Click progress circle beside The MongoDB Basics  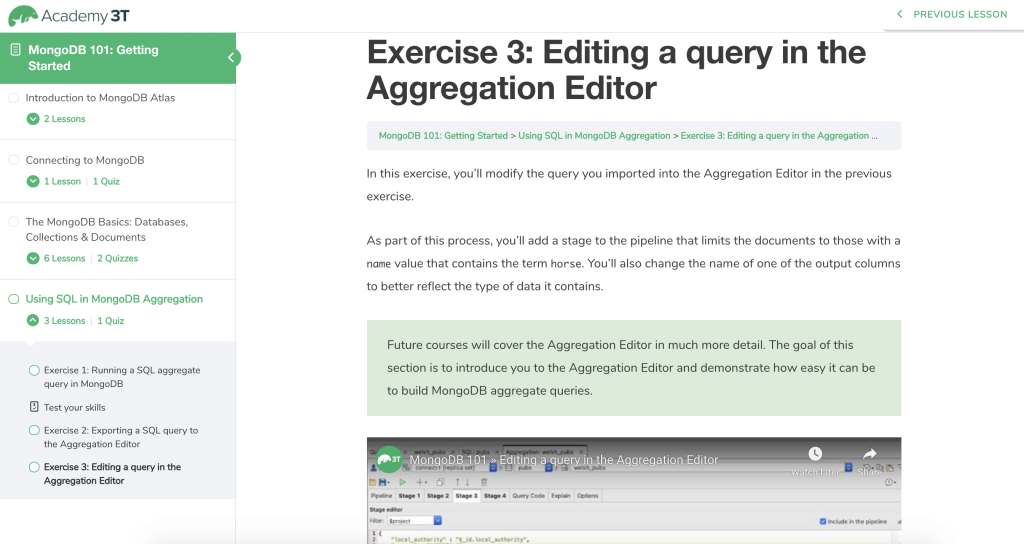(13, 222)
